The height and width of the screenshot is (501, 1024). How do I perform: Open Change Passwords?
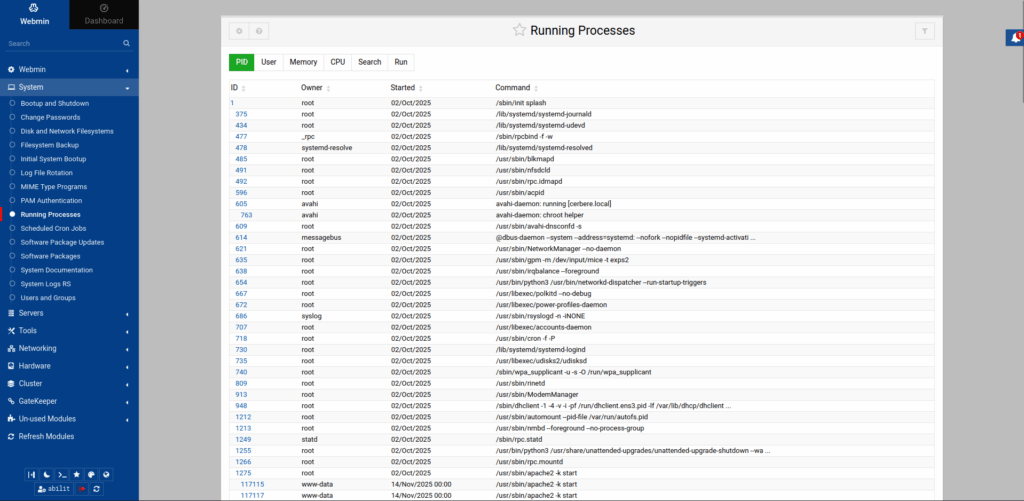pyautogui.click(x=50, y=118)
